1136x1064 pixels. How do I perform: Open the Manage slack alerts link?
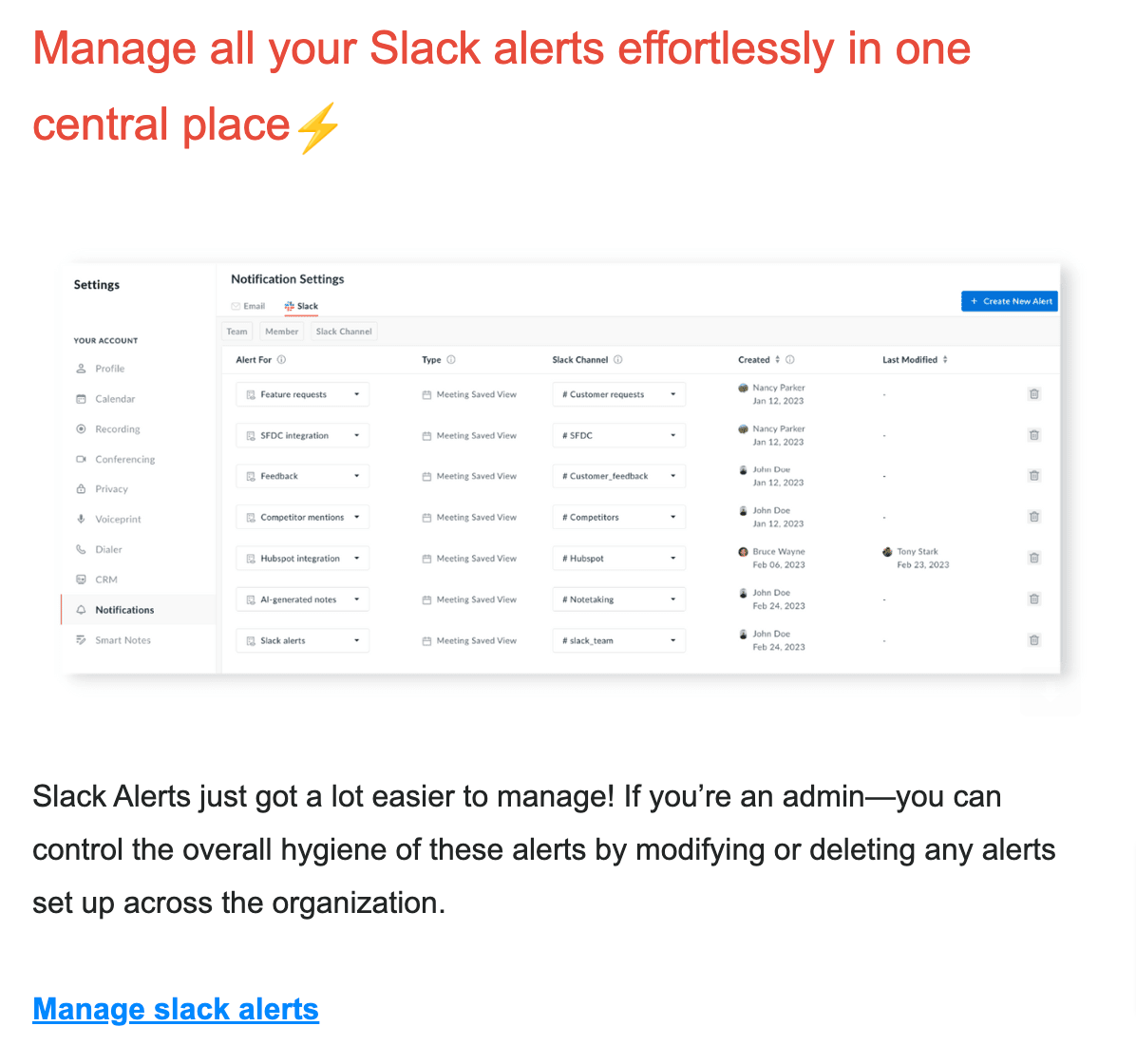tap(175, 1009)
